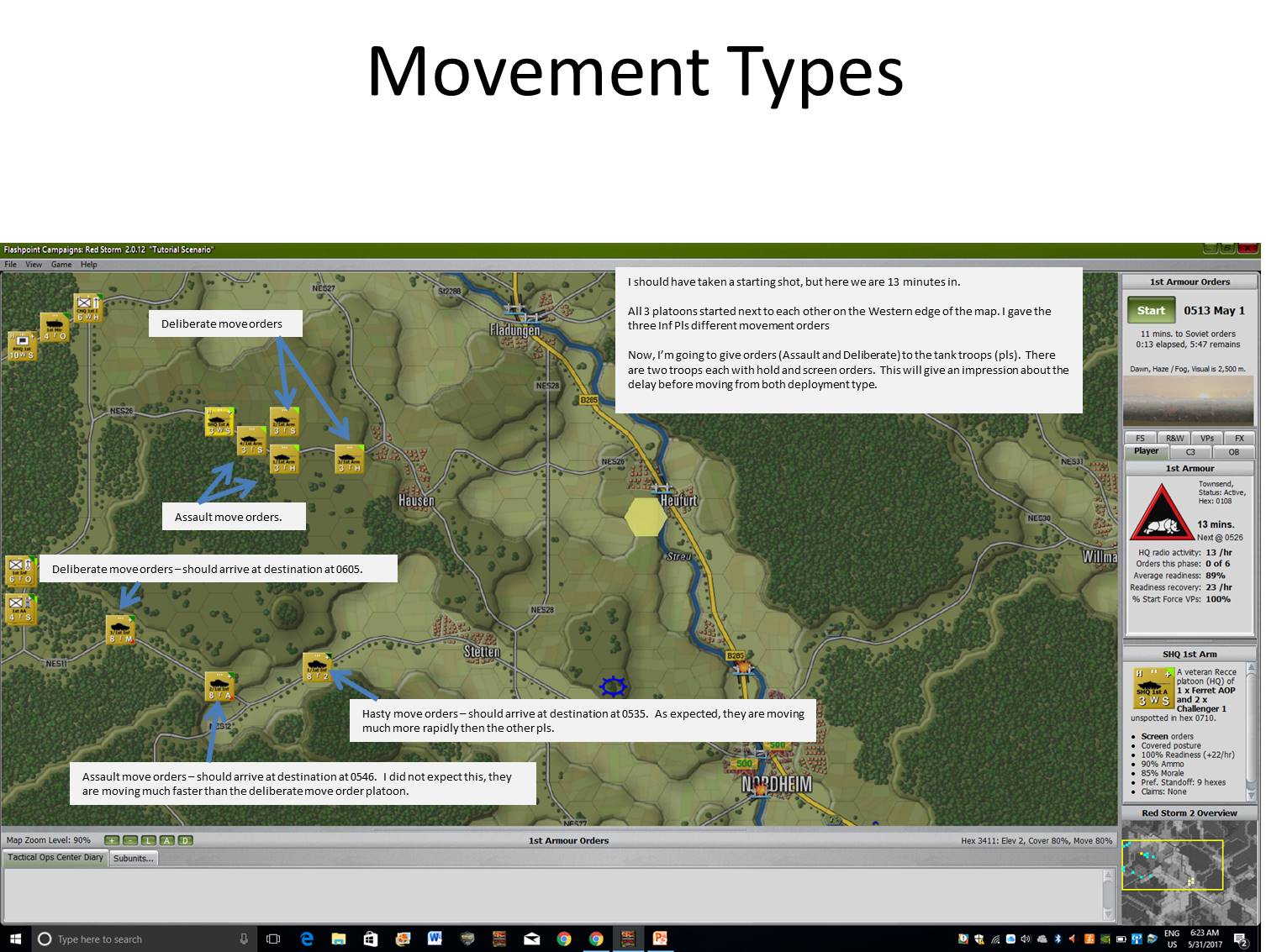
Task: Select the 4/1st Arm tank counter
Action: tap(251, 441)
